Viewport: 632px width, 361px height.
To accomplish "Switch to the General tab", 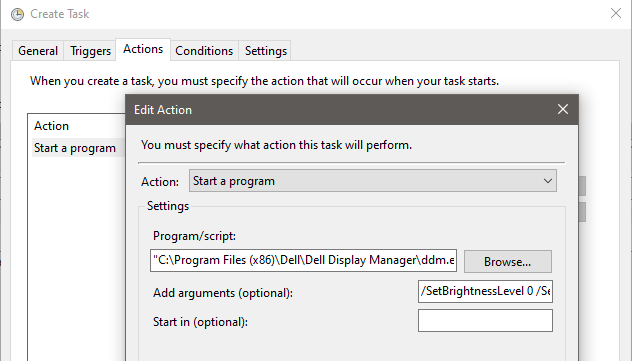I will [38, 51].
